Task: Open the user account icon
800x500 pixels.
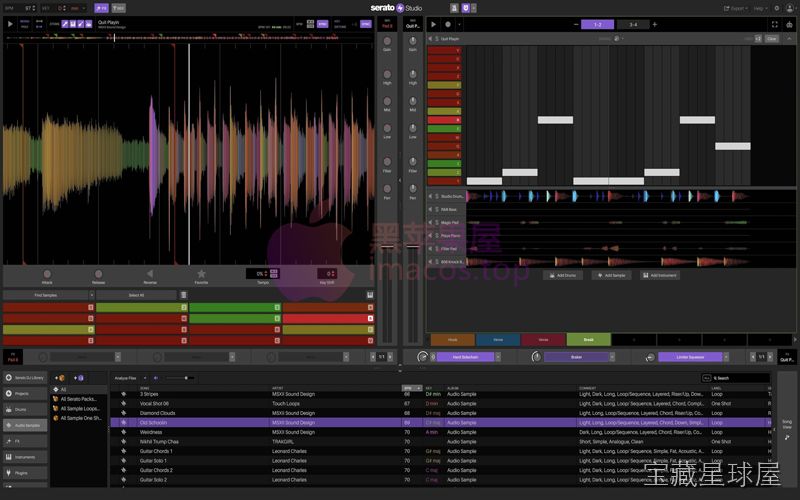Action: click(x=790, y=8)
